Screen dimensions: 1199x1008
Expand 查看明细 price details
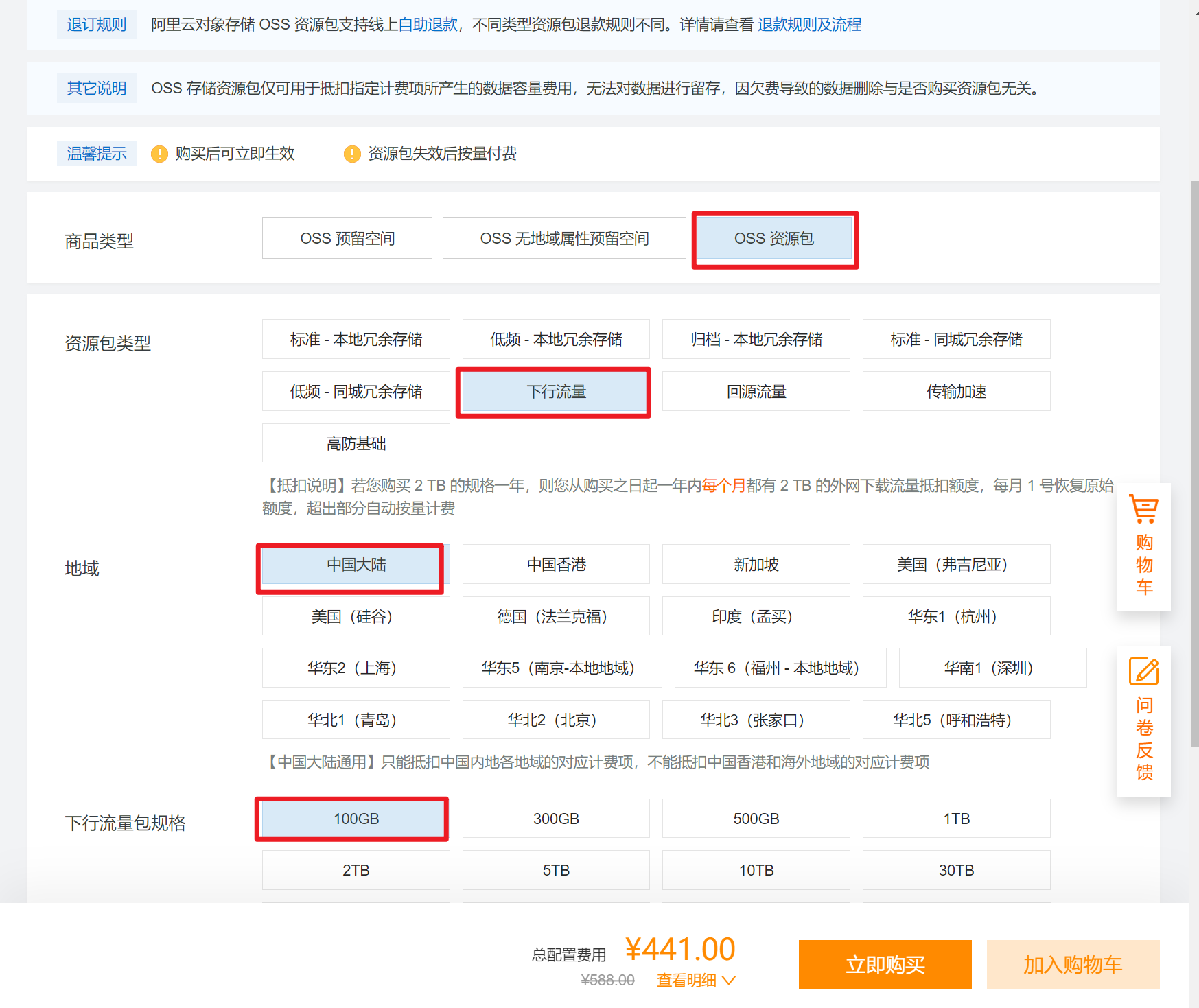point(696,980)
